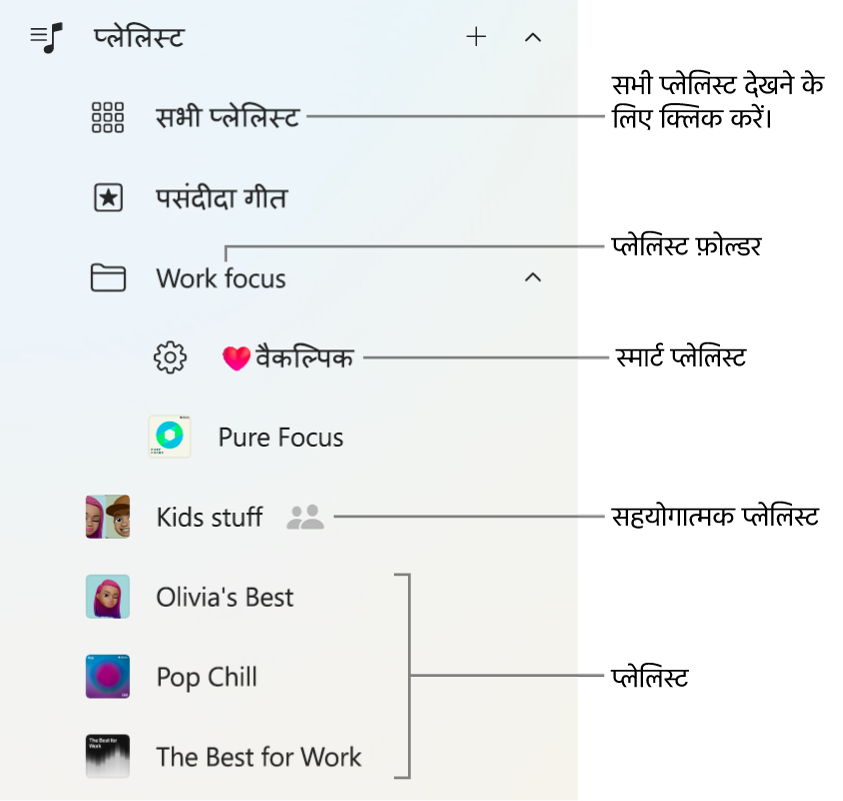Collapse the प्लेलिस्ट section chevron

pos(533,38)
